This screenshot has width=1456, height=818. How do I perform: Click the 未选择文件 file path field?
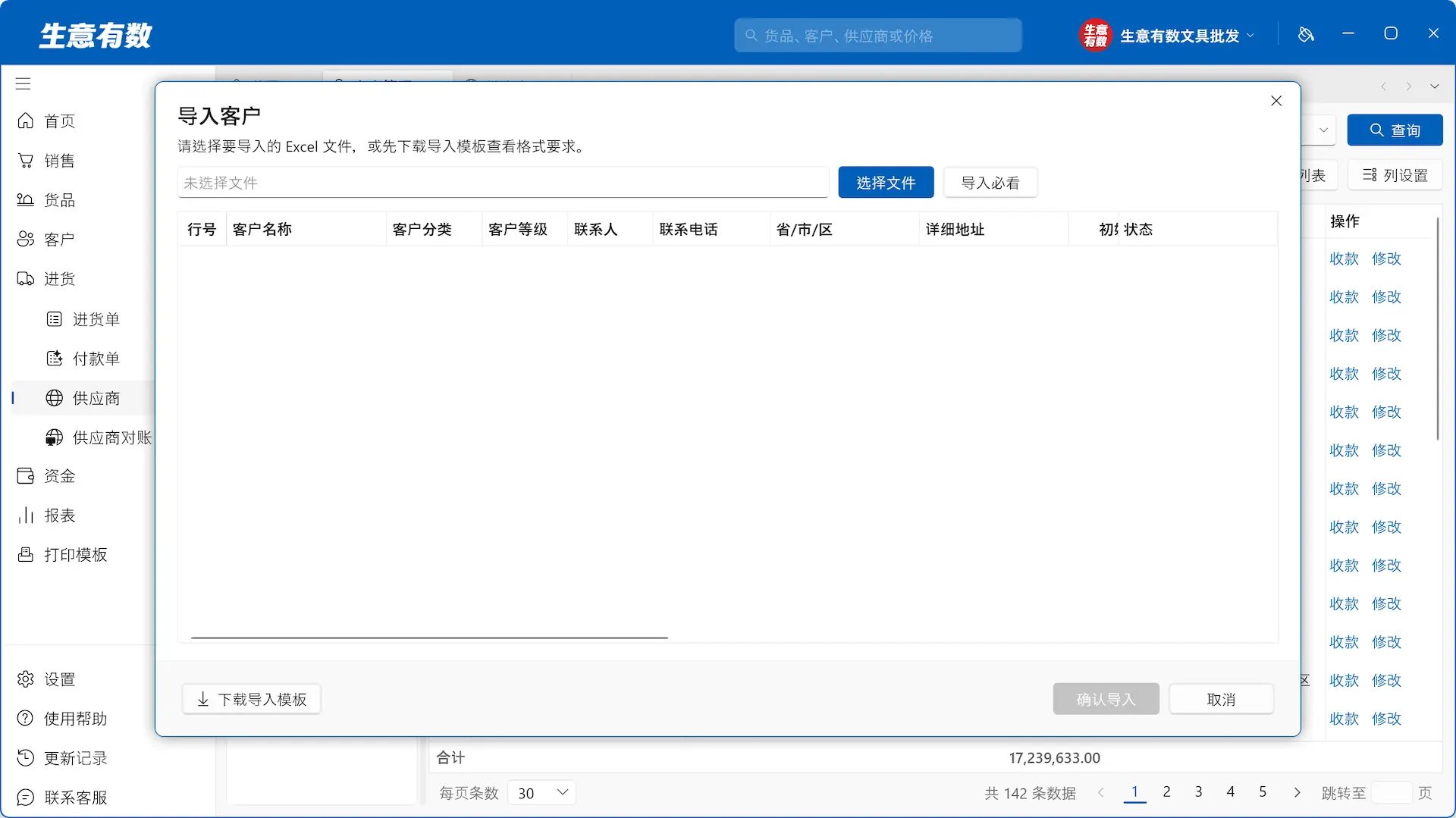pyautogui.click(x=503, y=183)
